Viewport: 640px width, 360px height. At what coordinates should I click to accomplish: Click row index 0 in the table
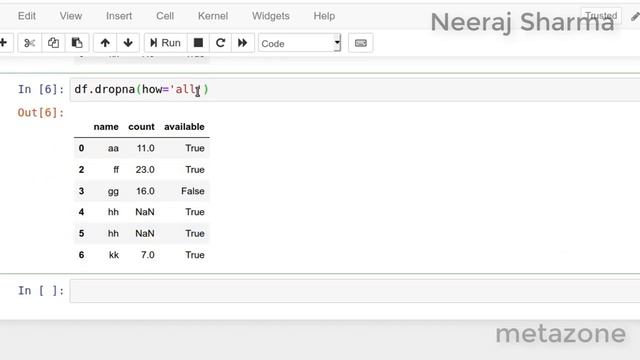click(x=81, y=148)
